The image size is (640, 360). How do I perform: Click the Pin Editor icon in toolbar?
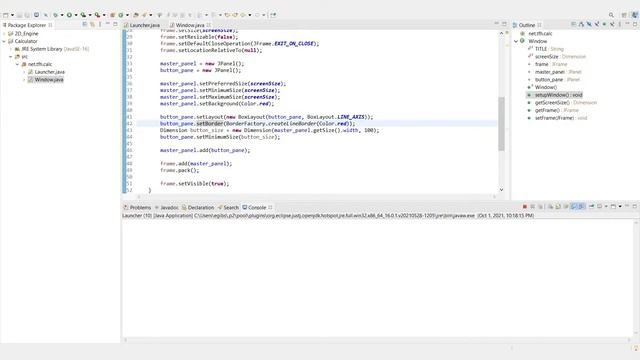coord(273,15)
